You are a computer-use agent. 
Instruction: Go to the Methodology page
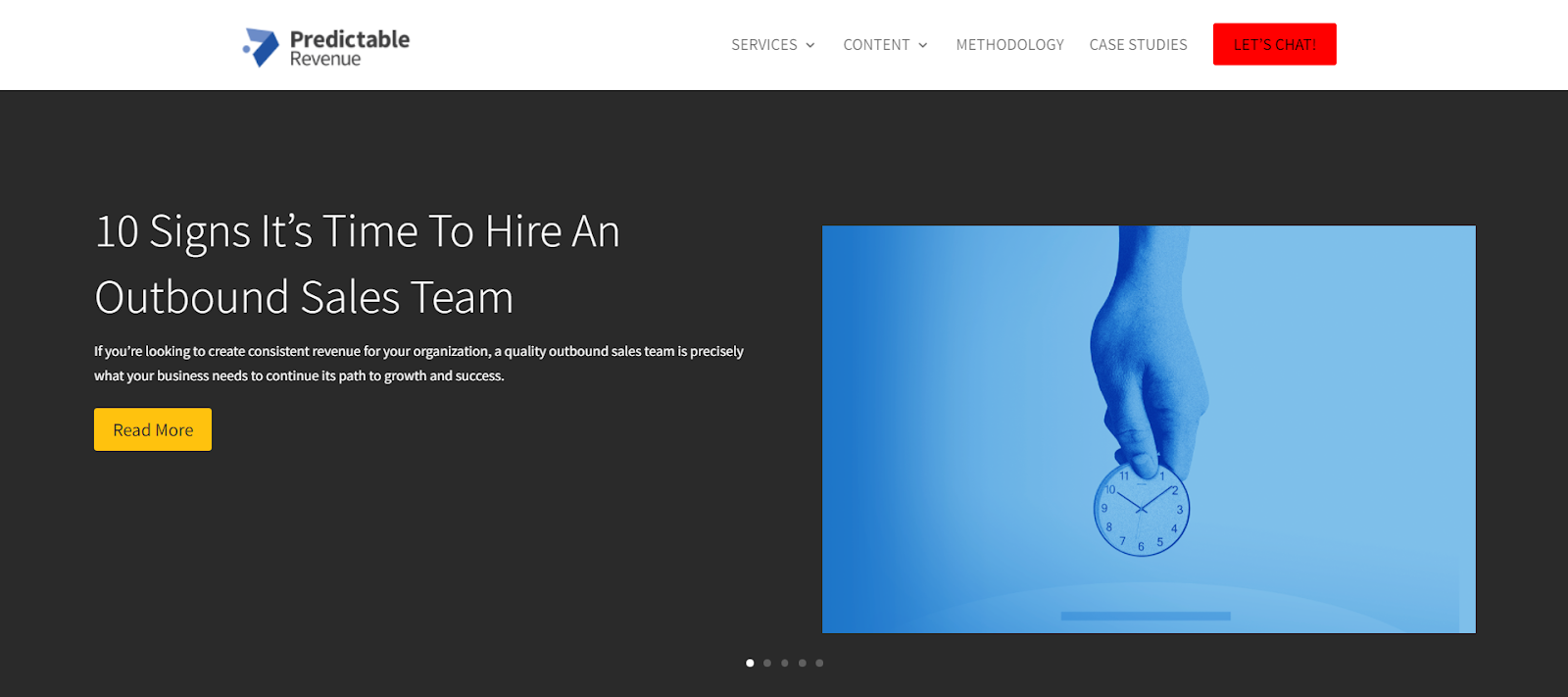click(x=1009, y=45)
